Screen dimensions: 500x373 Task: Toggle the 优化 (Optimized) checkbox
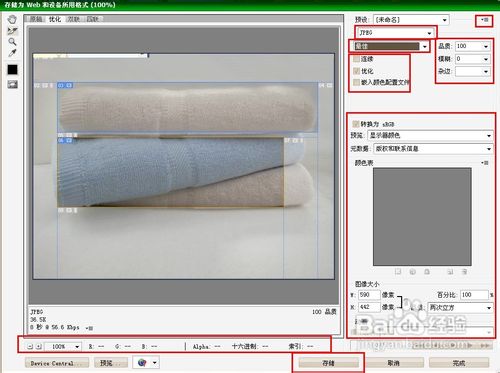(356, 71)
